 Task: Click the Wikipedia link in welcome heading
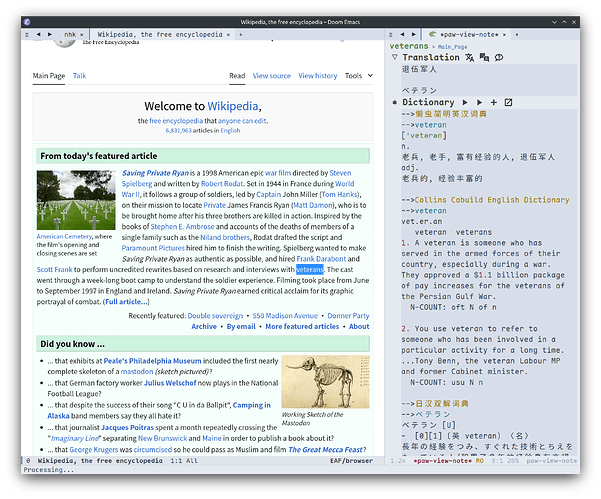233,106
